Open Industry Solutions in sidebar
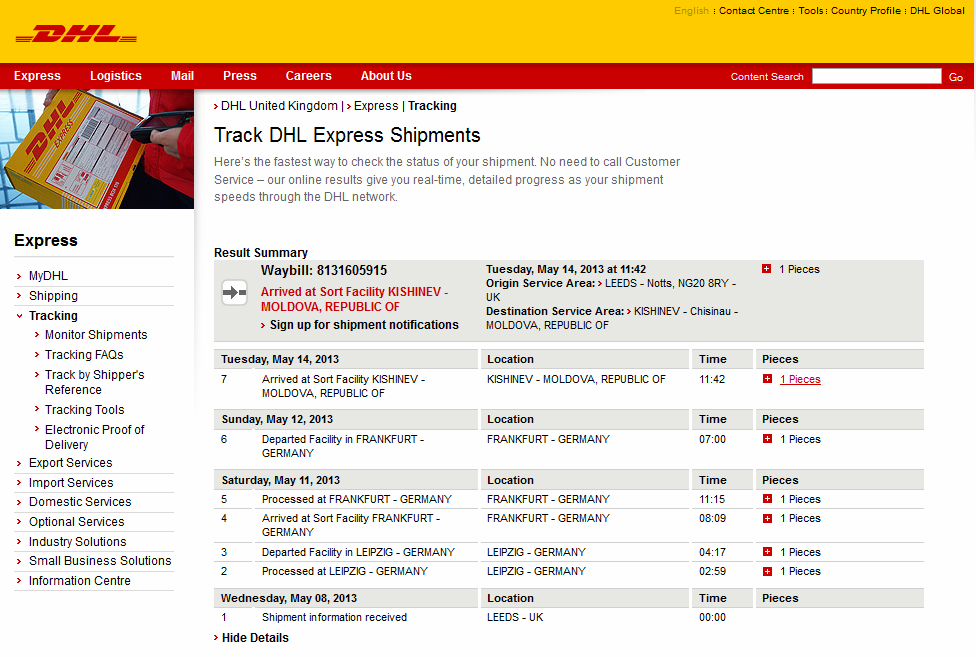 (77, 541)
